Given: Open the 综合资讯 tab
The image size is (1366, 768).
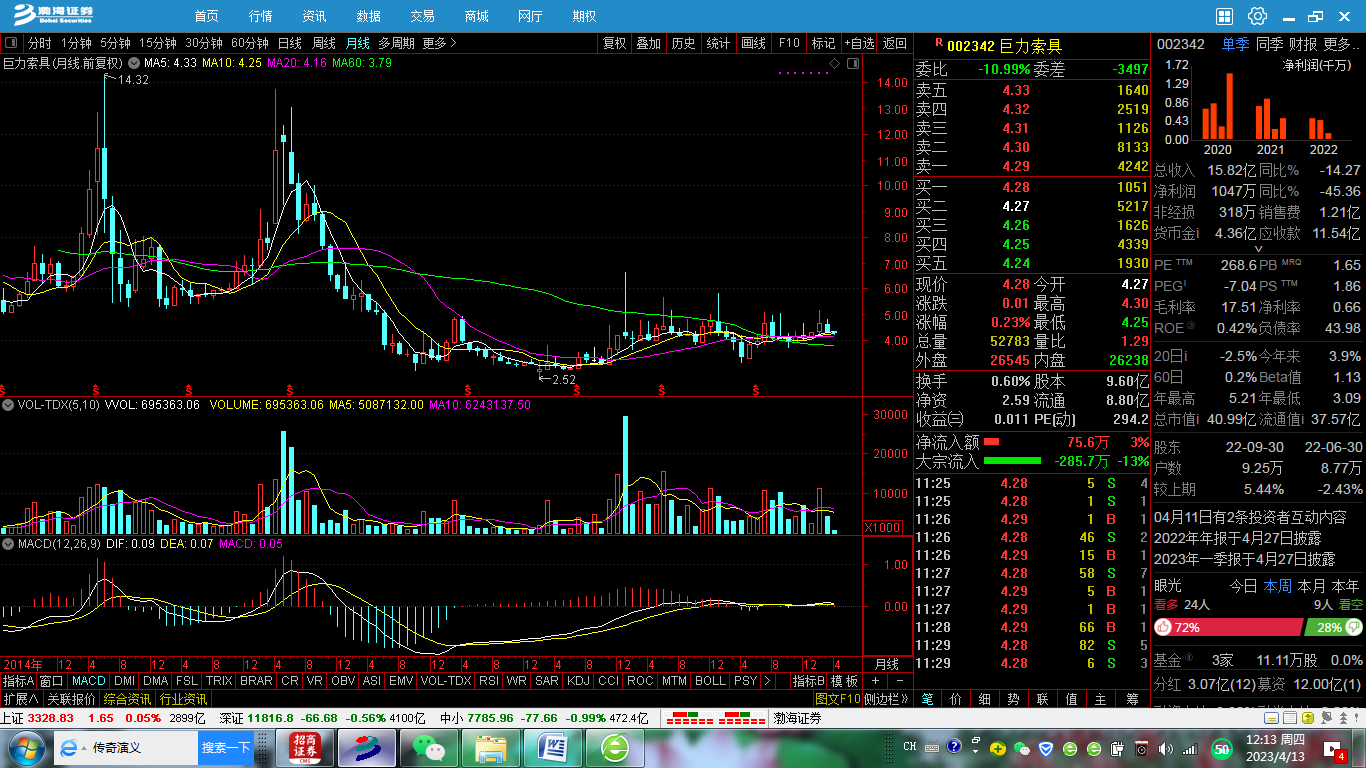Looking at the screenshot, I should pyautogui.click(x=128, y=699).
